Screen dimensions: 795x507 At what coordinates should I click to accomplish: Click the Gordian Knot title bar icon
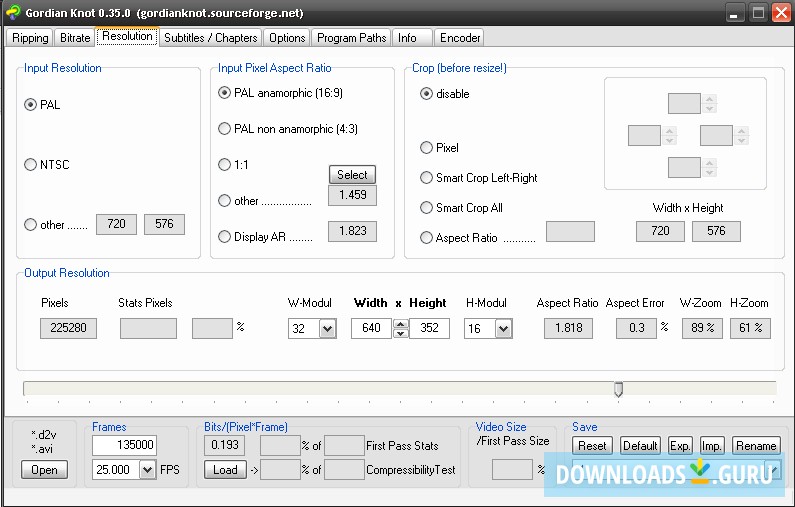coord(14,12)
